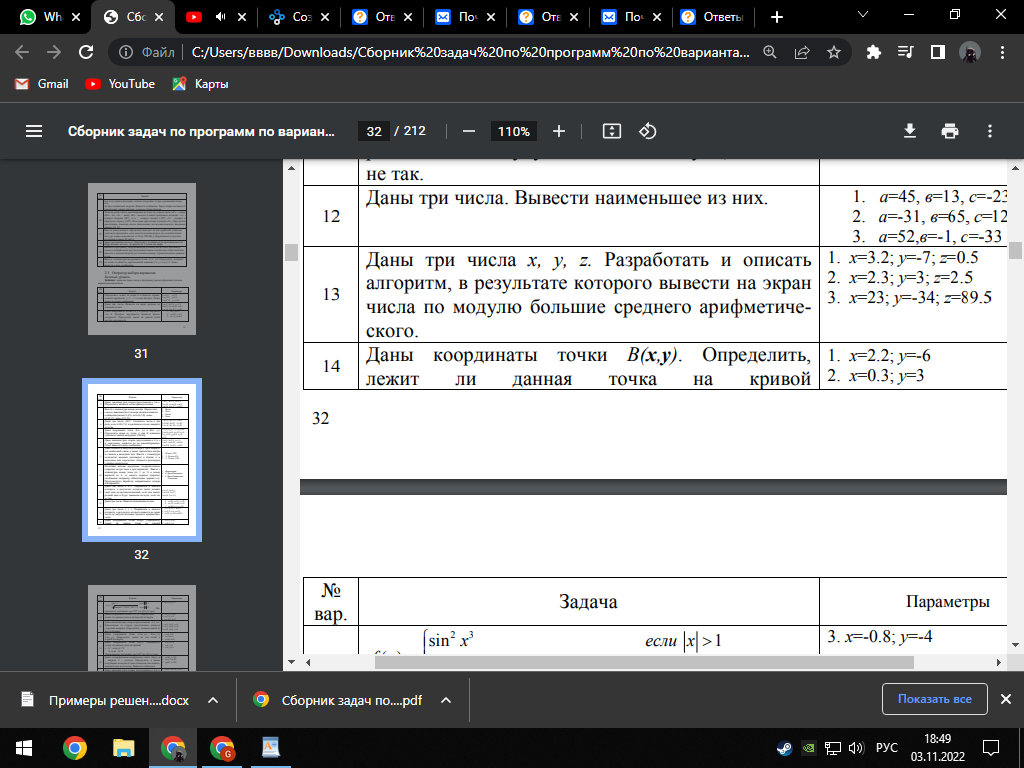The width and height of the screenshot is (1024, 768).
Task: Open the Chrome profile avatar
Action: pyautogui.click(x=970, y=52)
